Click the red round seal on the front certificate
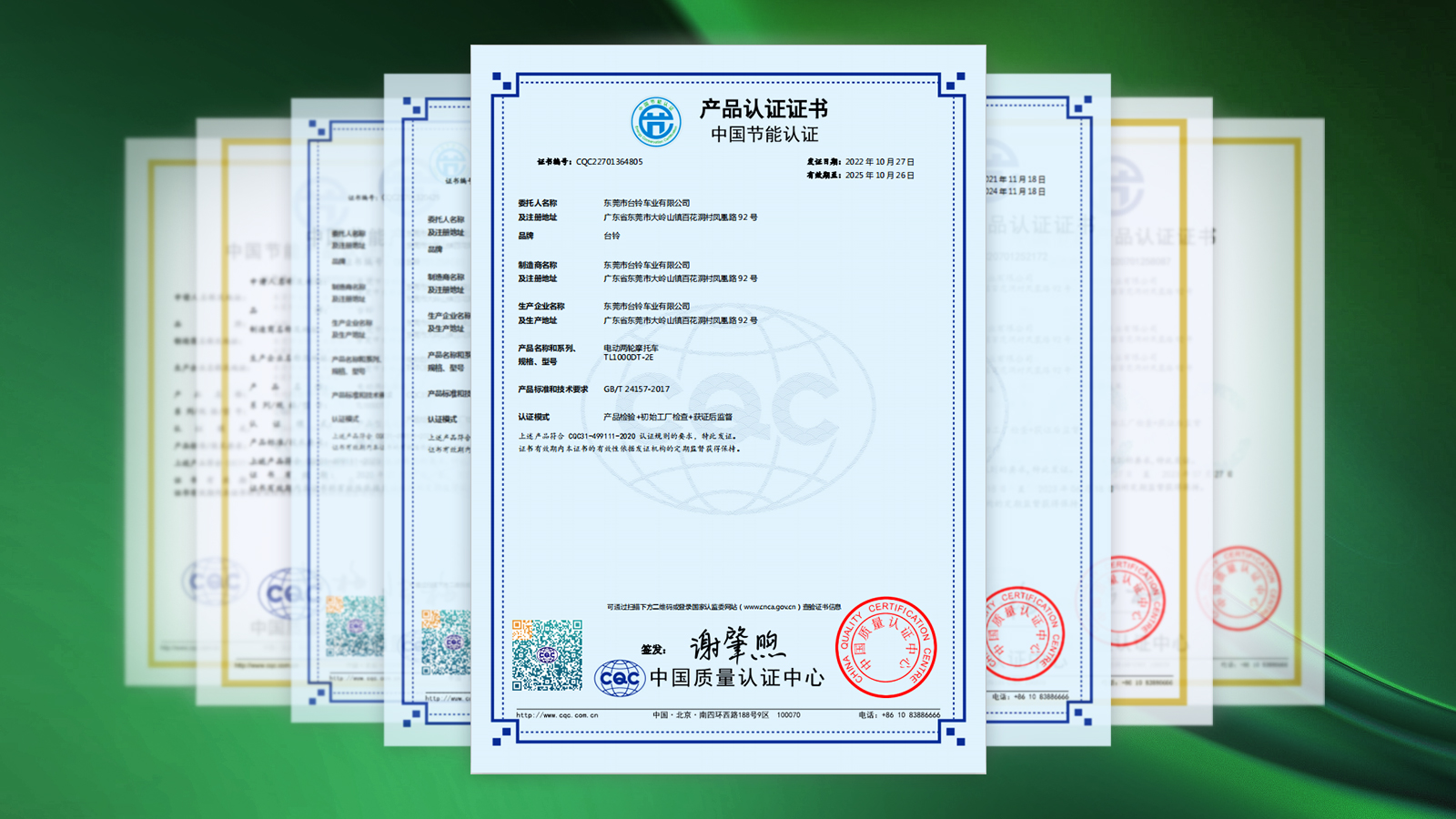The width and height of the screenshot is (1456, 819). 886,647
